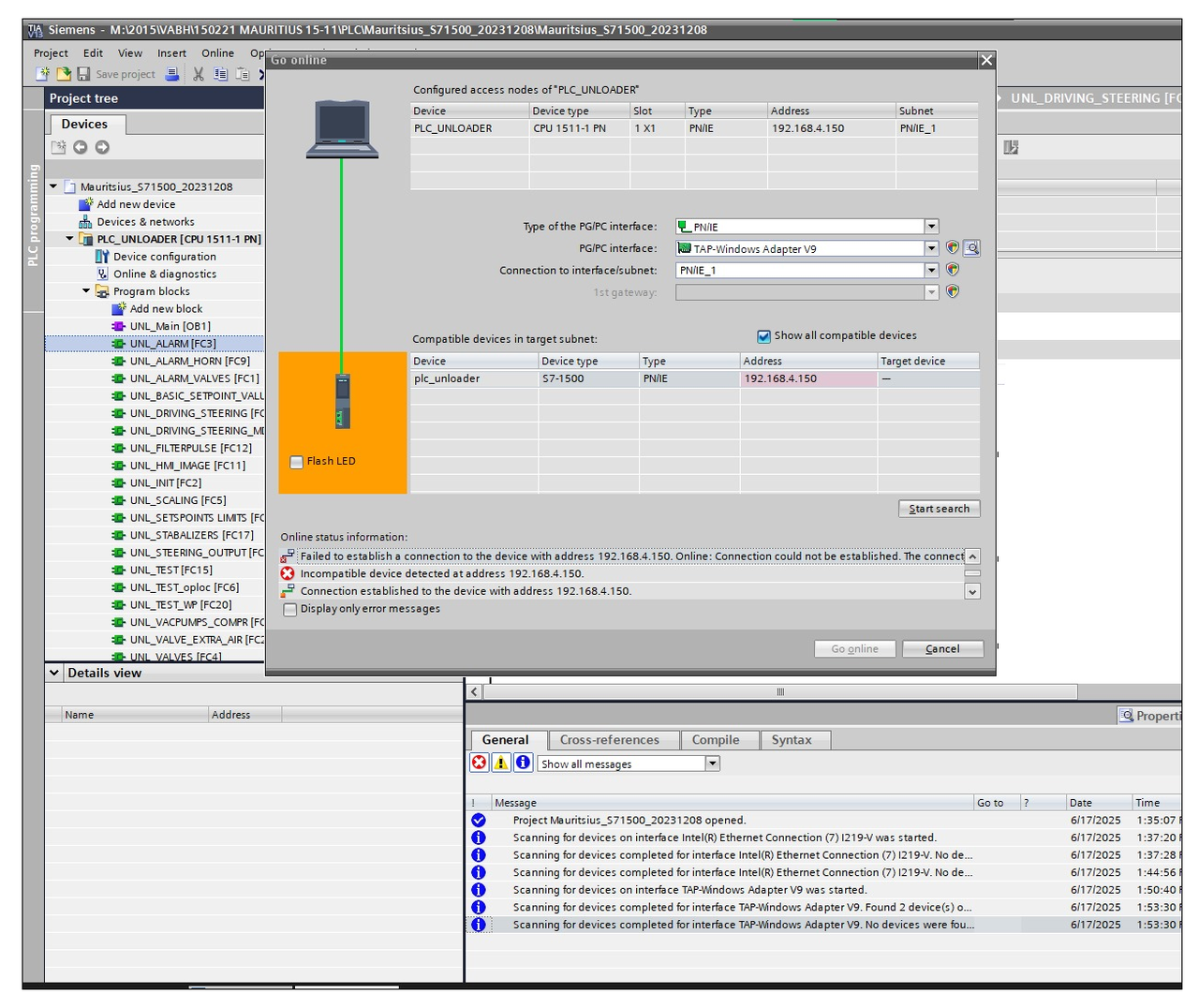The height and width of the screenshot is (1008, 1199).
Task: Click the Print toolbar icon
Action: click(172, 74)
